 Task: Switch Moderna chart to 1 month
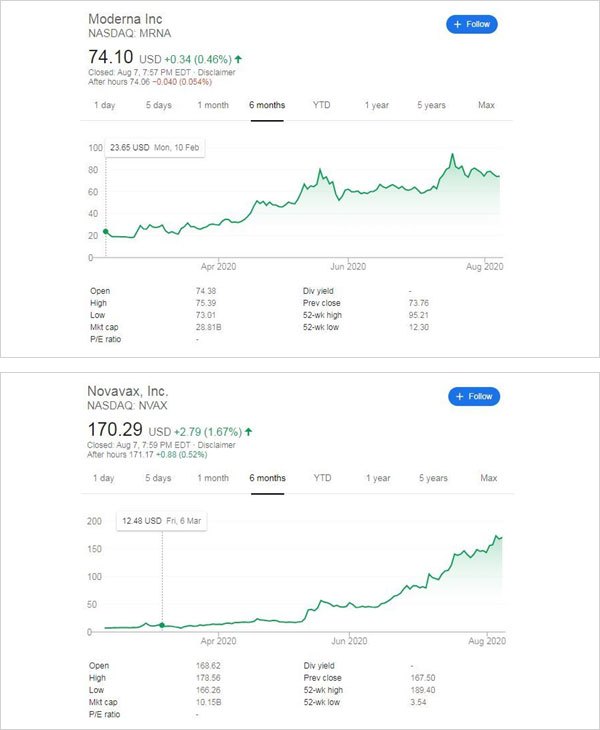point(213,105)
